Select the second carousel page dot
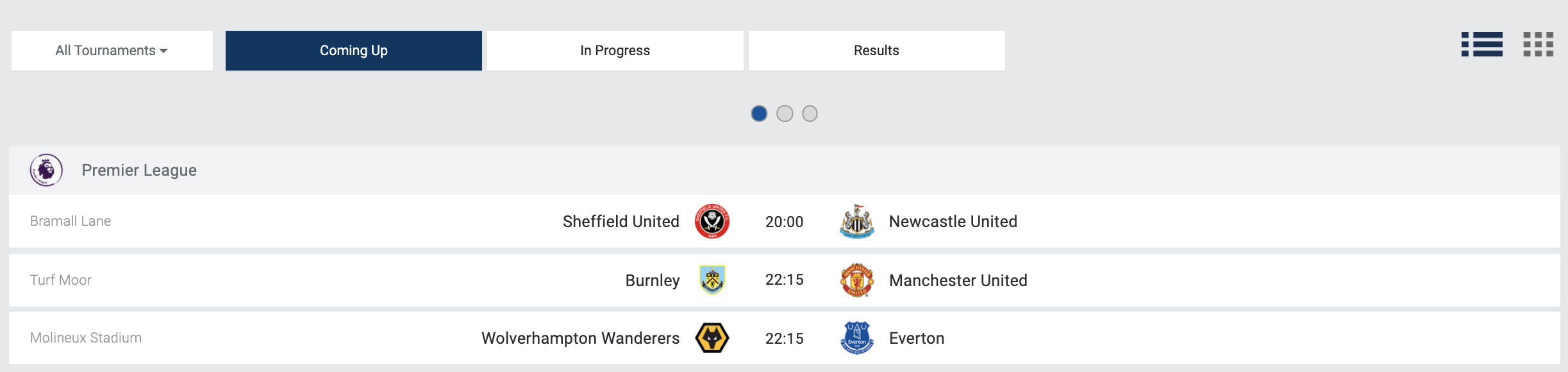Viewport: 1568px width, 372px height. [785, 114]
